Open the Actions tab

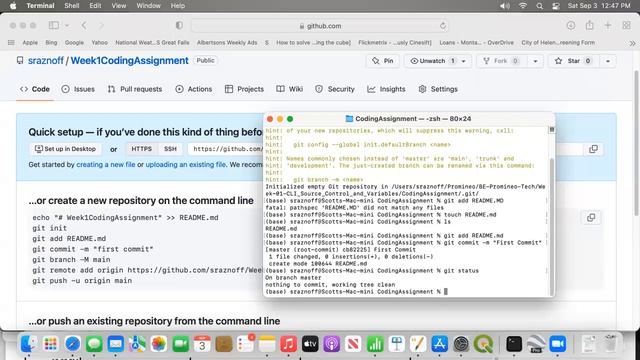click(x=194, y=89)
